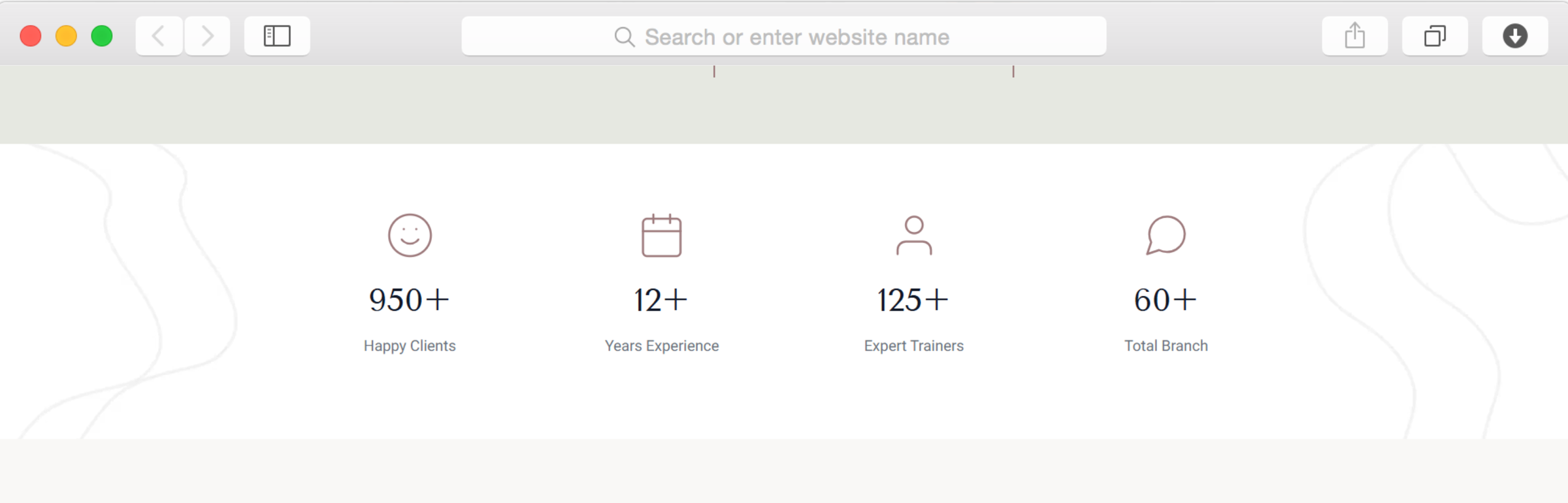Show all tabs overview

point(1435,36)
